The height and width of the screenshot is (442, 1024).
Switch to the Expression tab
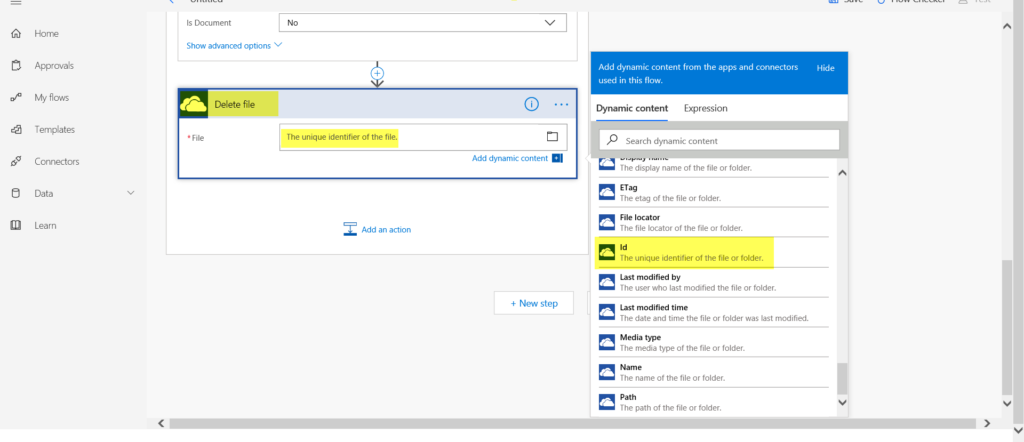coord(705,108)
